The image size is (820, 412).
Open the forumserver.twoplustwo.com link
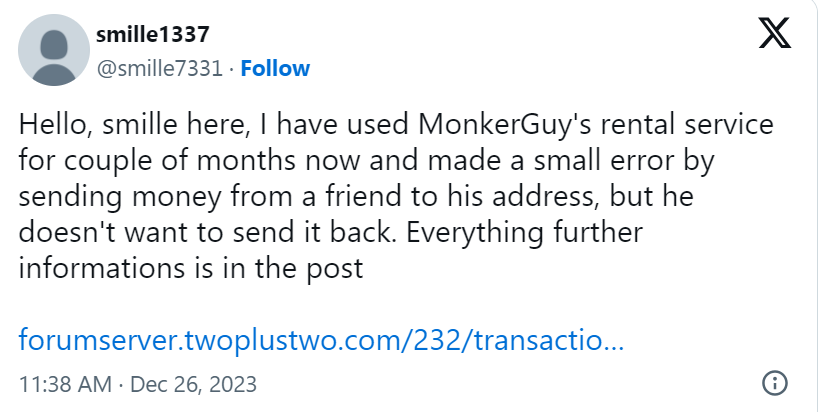pos(321,340)
